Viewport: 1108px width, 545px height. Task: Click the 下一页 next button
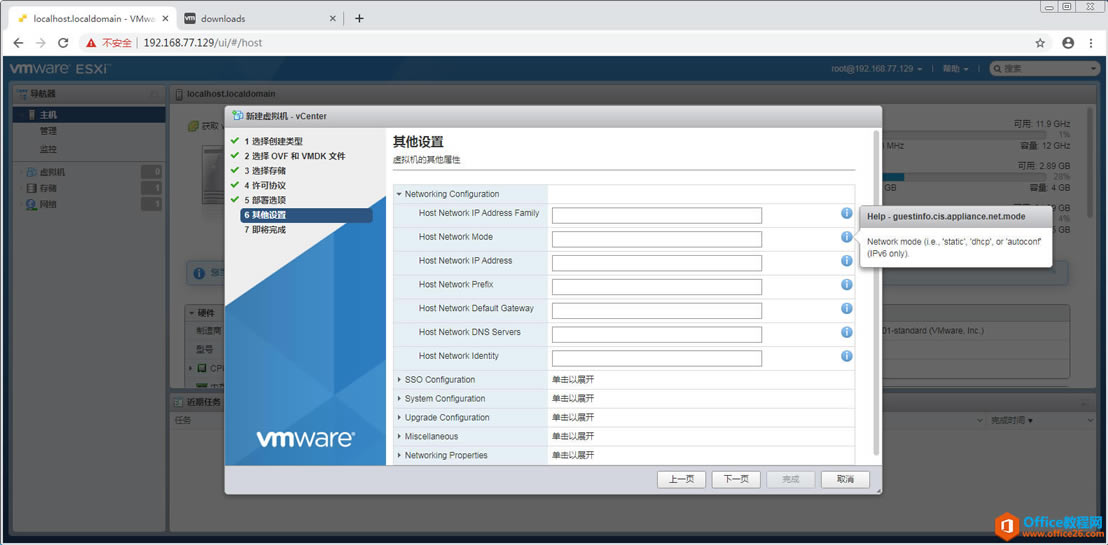pos(736,479)
